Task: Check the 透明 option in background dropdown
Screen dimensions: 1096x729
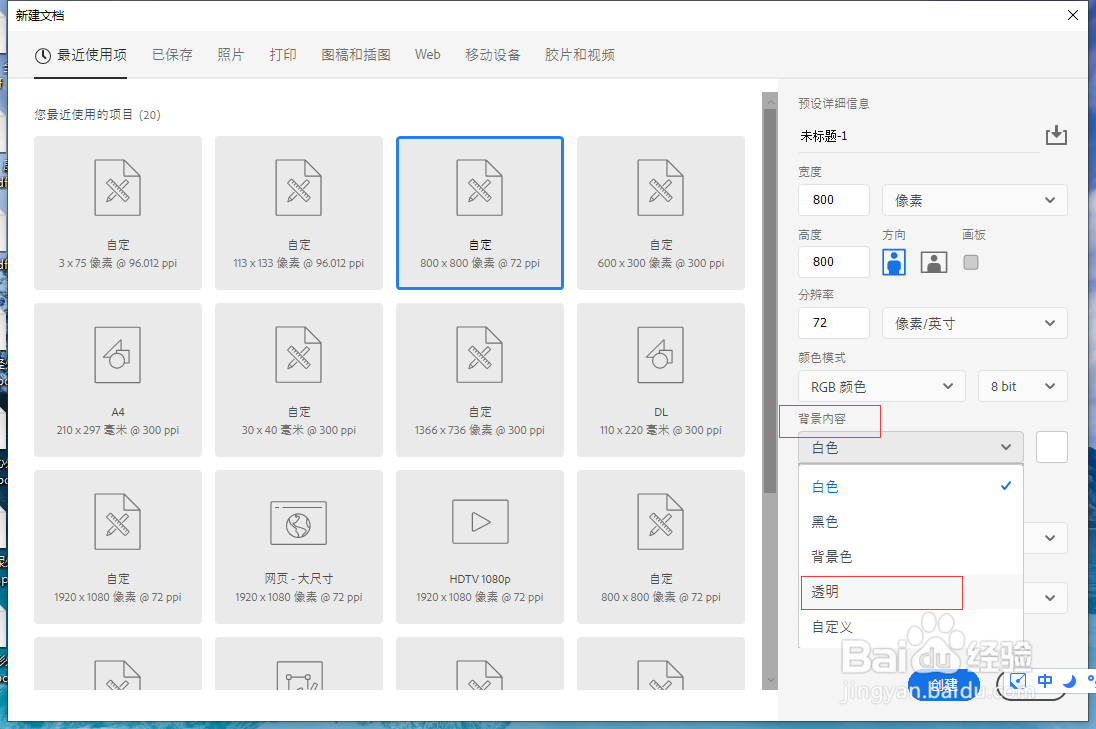Action: click(882, 592)
